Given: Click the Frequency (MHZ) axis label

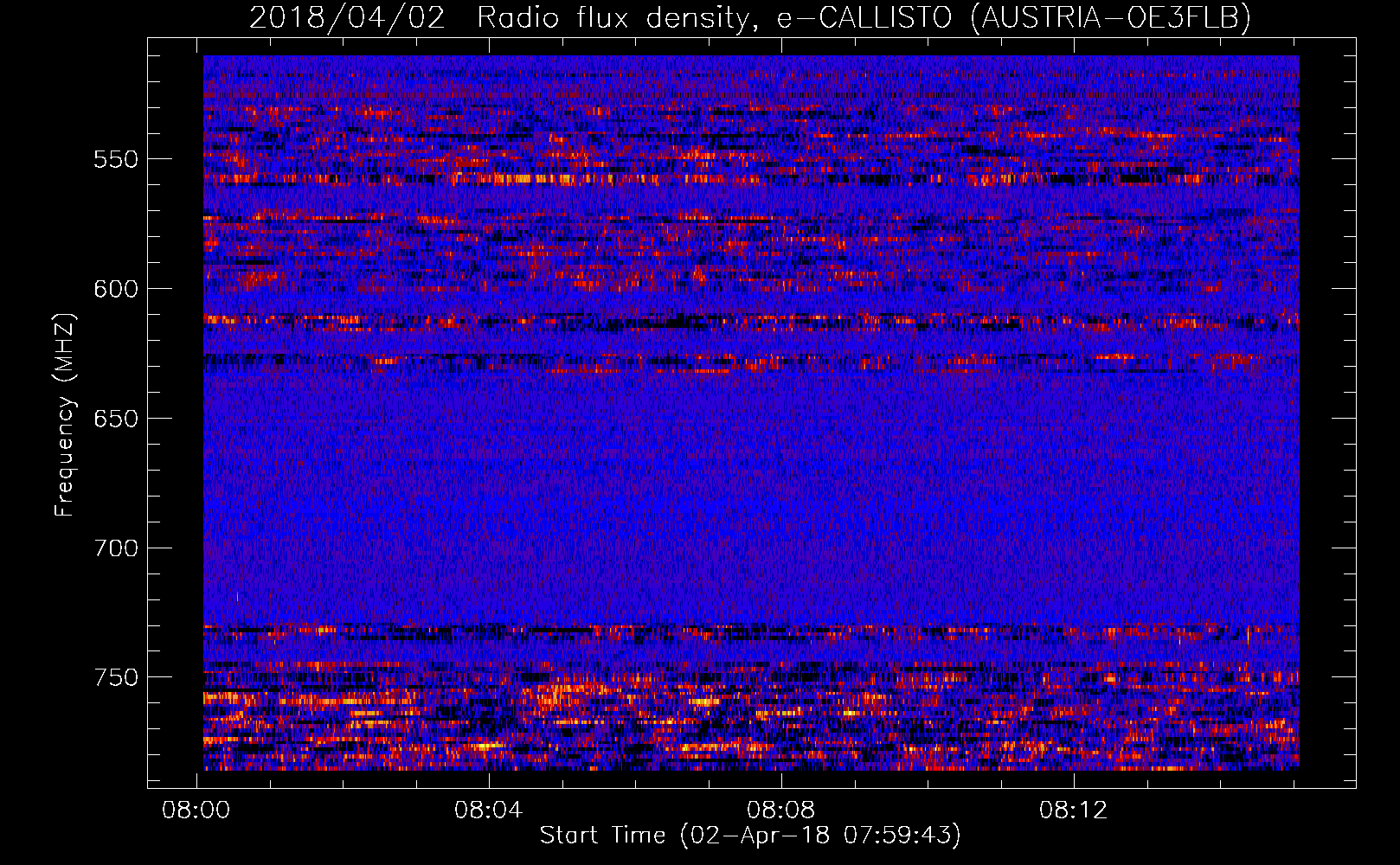Looking at the screenshot, I should pyautogui.click(x=65, y=414).
